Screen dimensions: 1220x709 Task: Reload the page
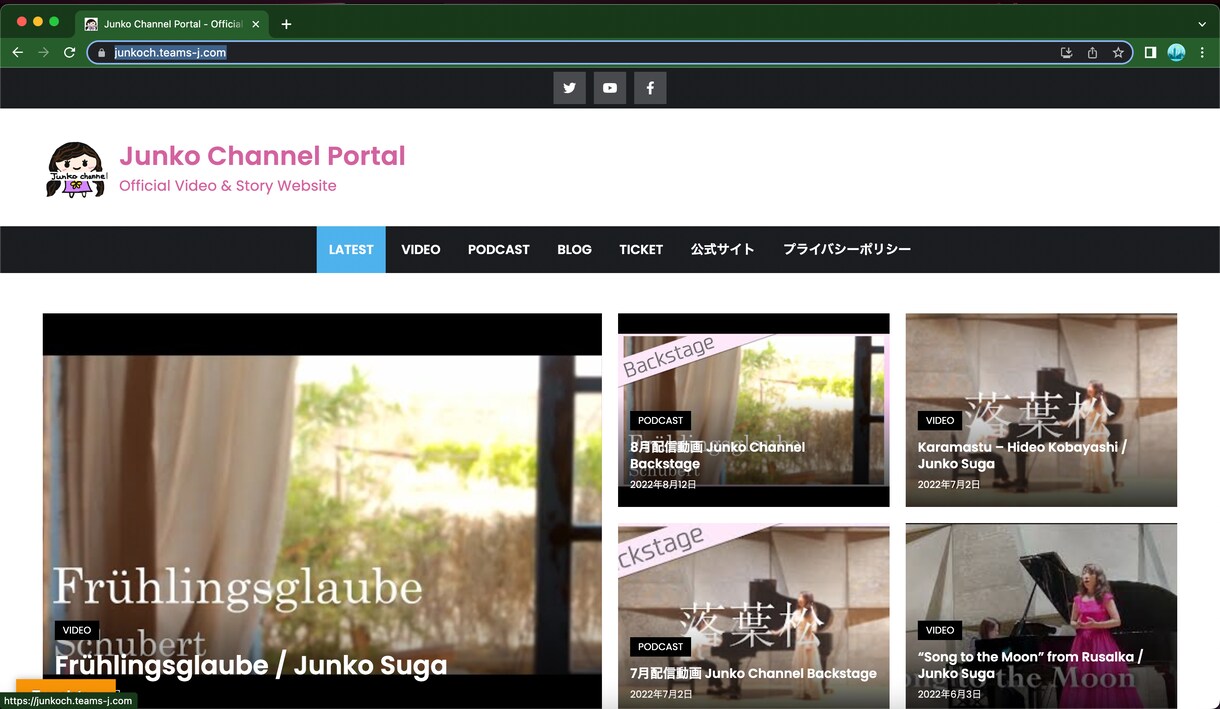coord(69,53)
